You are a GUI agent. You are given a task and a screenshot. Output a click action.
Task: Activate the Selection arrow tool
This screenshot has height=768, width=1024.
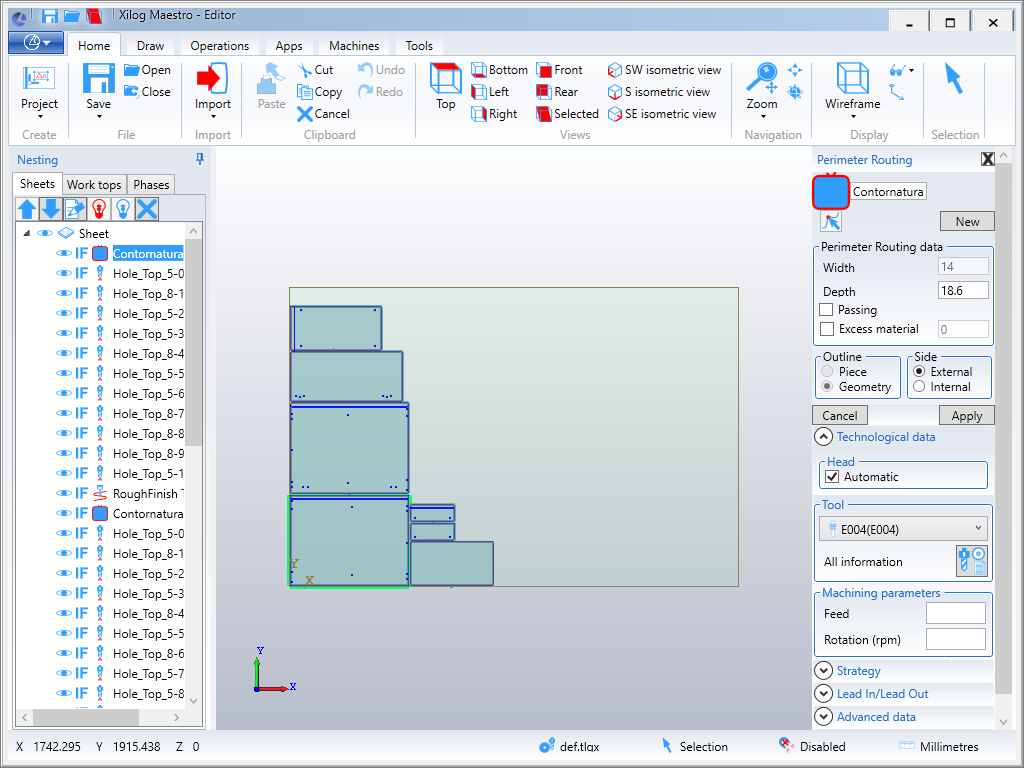pyautogui.click(x=953, y=78)
